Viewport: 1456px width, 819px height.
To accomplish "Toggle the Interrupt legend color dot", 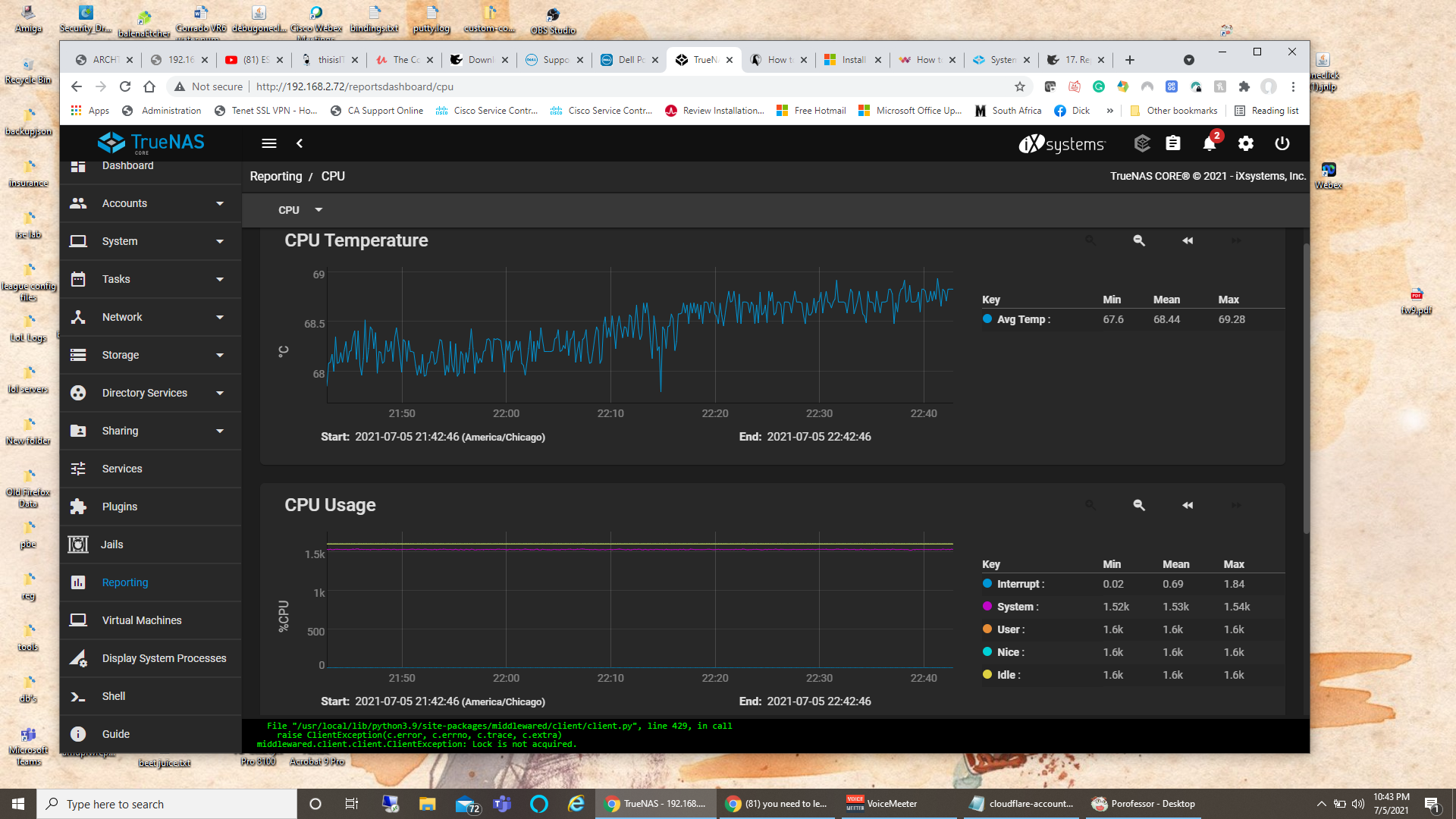I will click(x=987, y=584).
